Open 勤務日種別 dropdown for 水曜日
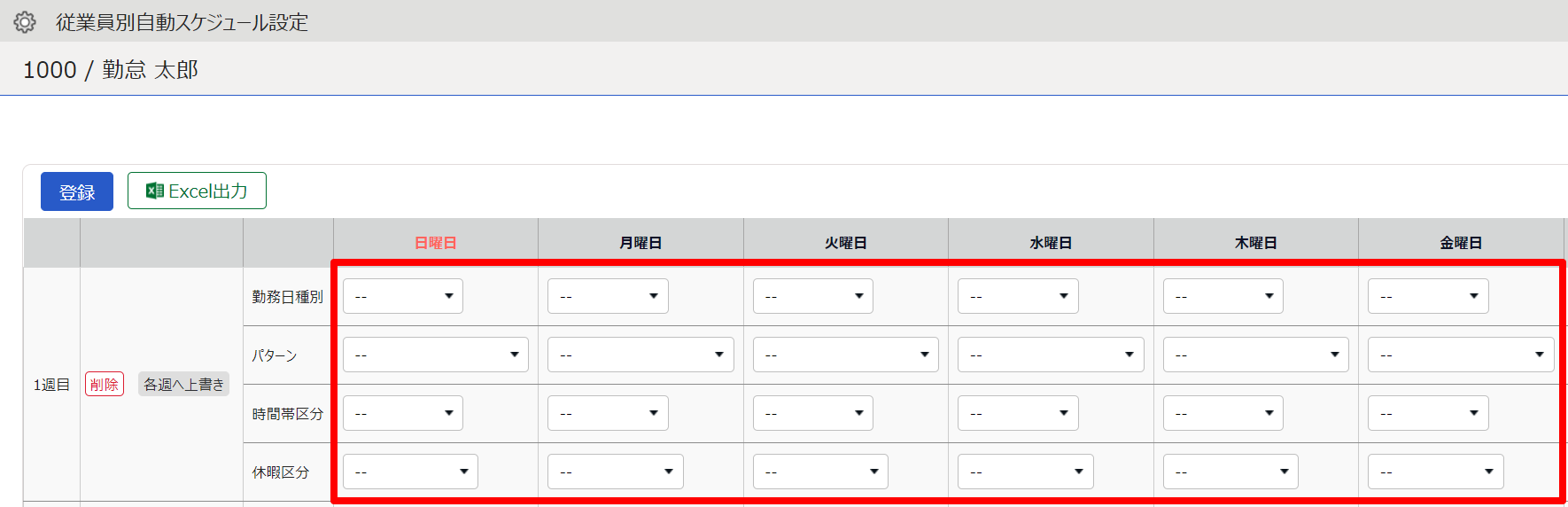 coord(1018,296)
